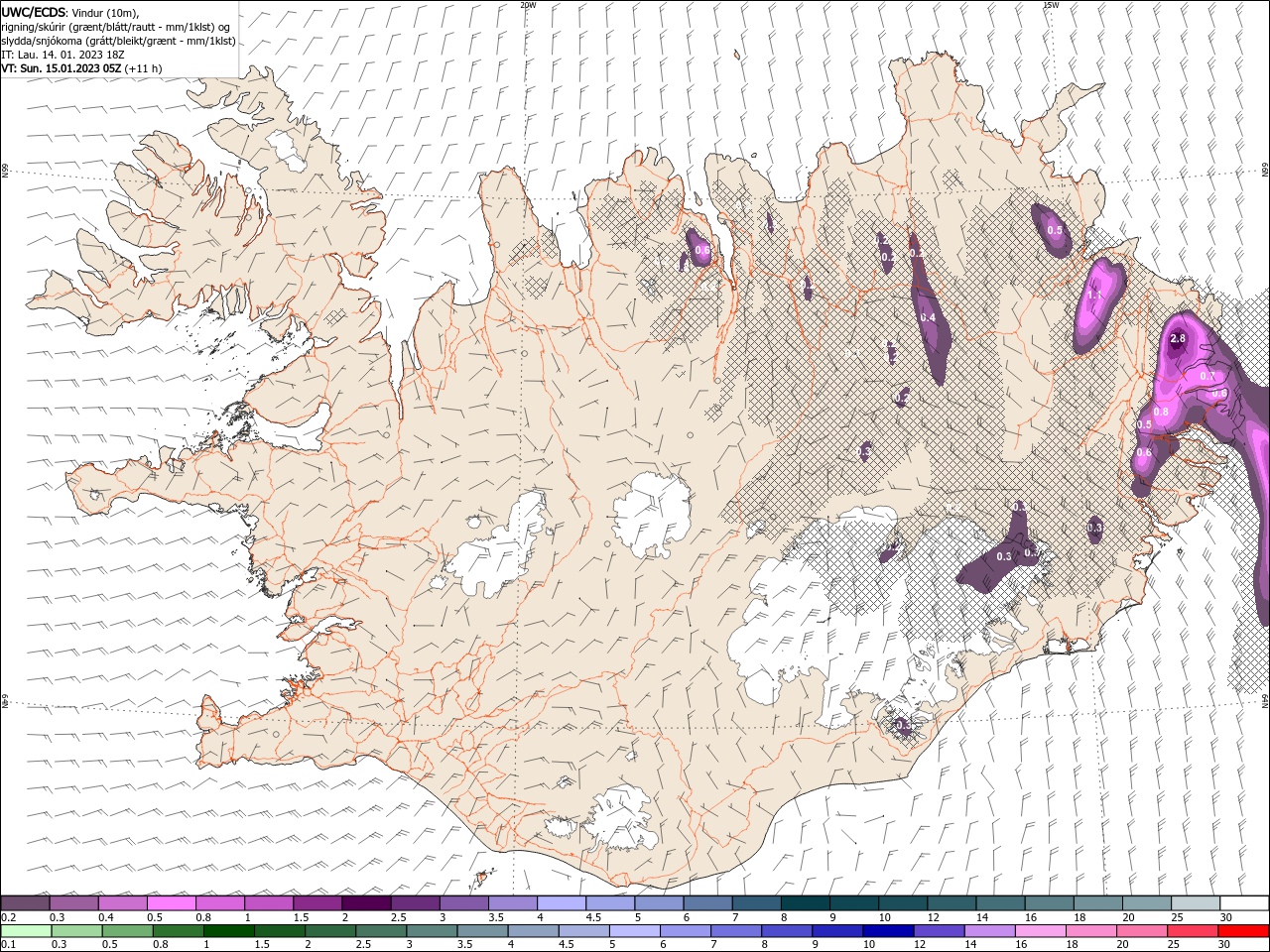Click the 15W longitude label
1270x952 pixels.
coord(1050,5)
